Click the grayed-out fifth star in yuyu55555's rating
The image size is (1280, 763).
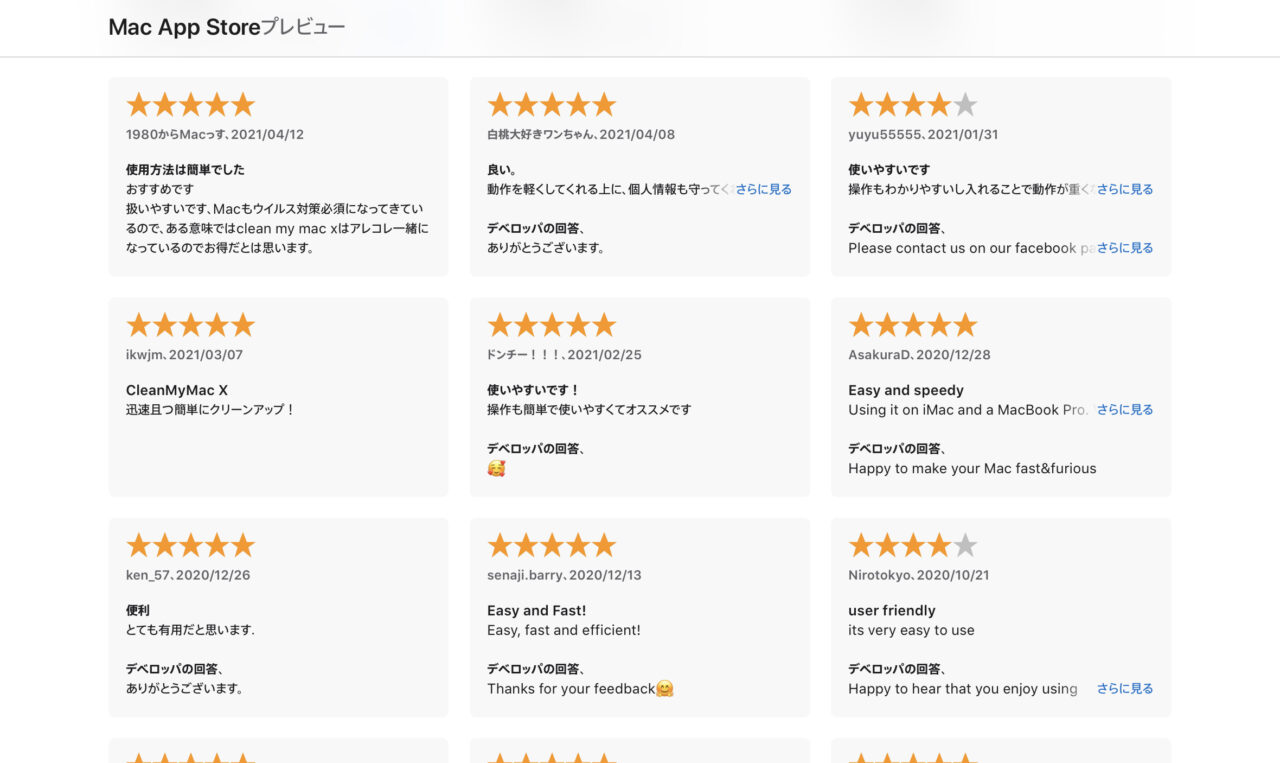point(966,103)
